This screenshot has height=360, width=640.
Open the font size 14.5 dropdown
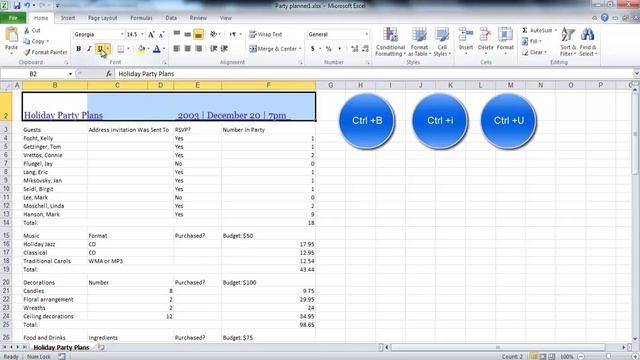pos(142,34)
